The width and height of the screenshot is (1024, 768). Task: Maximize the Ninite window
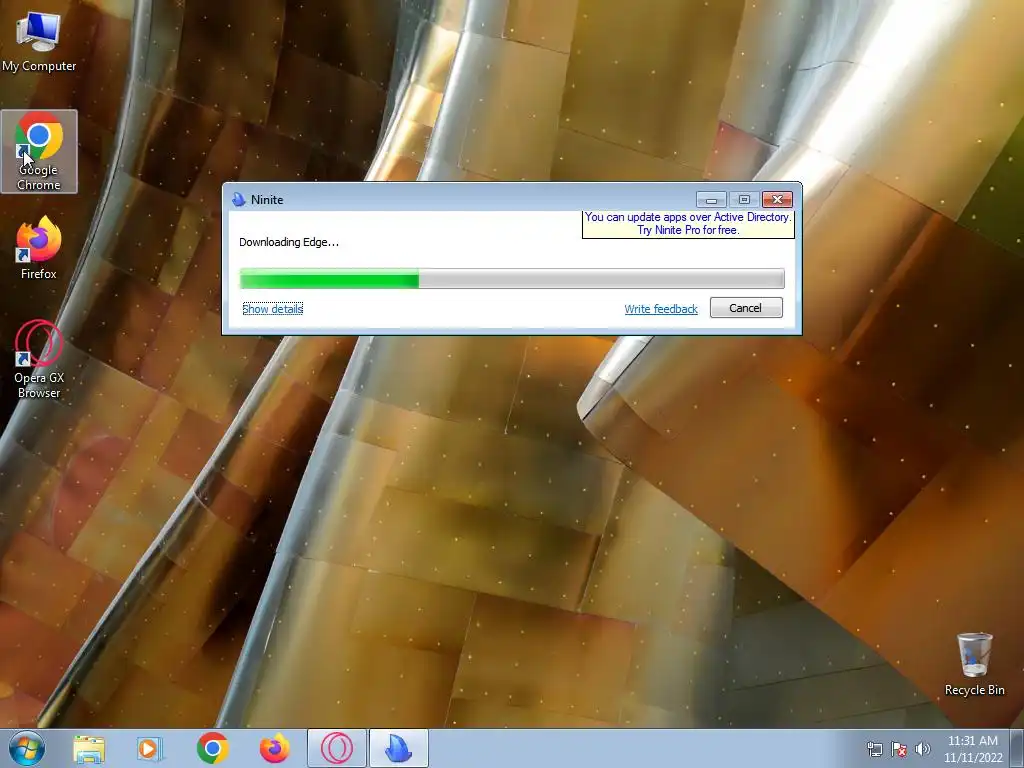coord(744,199)
